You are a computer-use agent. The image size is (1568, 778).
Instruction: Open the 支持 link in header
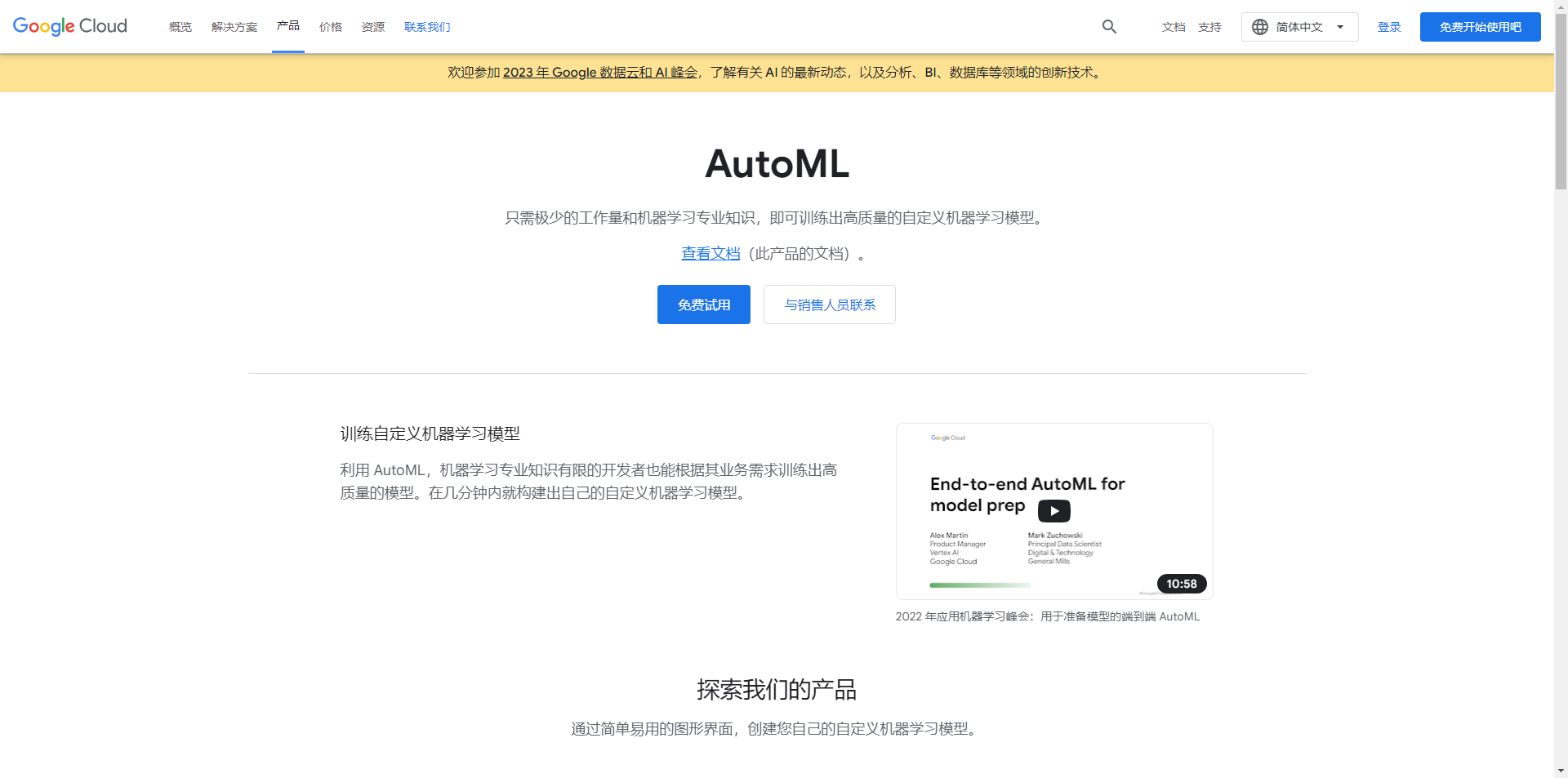[x=1209, y=27]
